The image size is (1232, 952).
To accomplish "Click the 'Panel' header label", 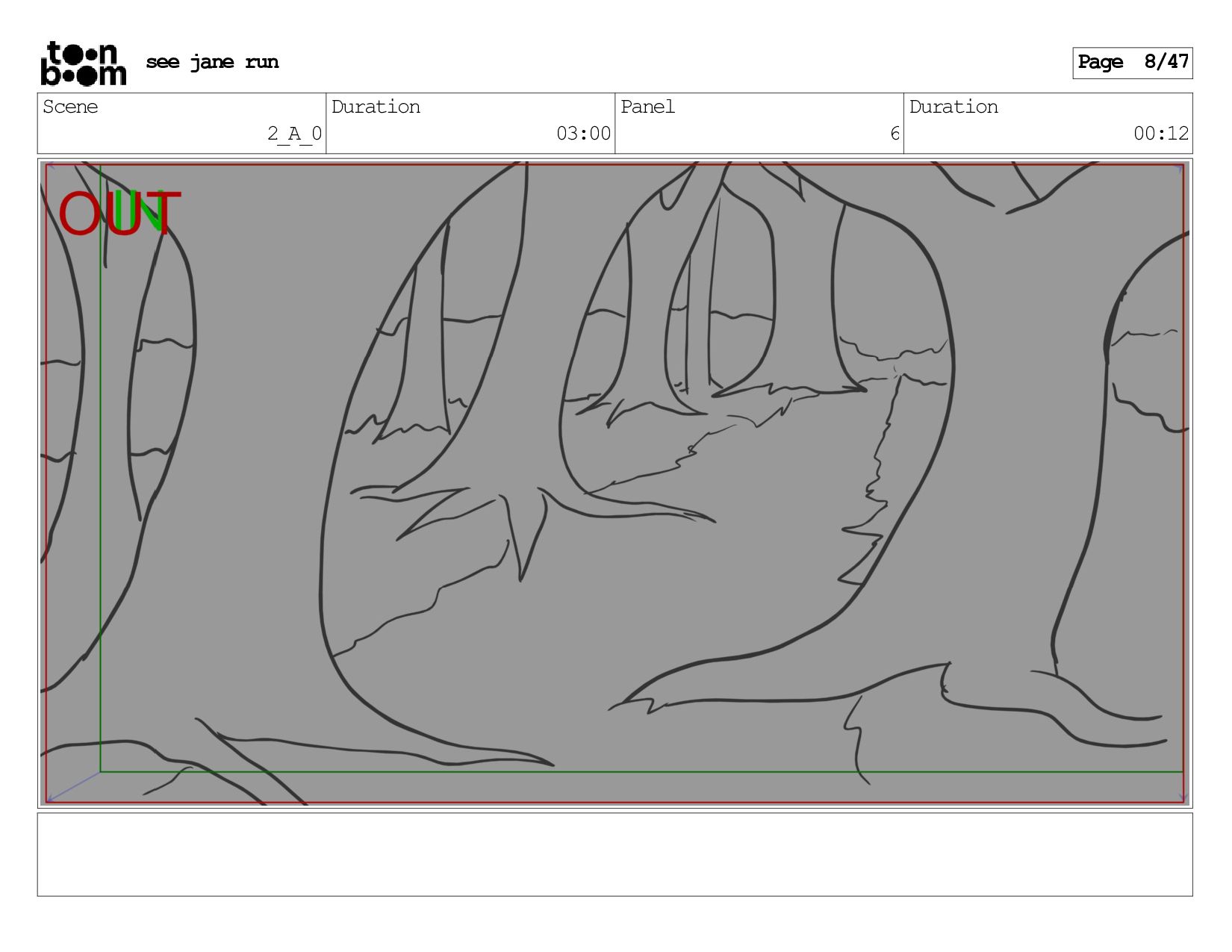I will [x=647, y=107].
